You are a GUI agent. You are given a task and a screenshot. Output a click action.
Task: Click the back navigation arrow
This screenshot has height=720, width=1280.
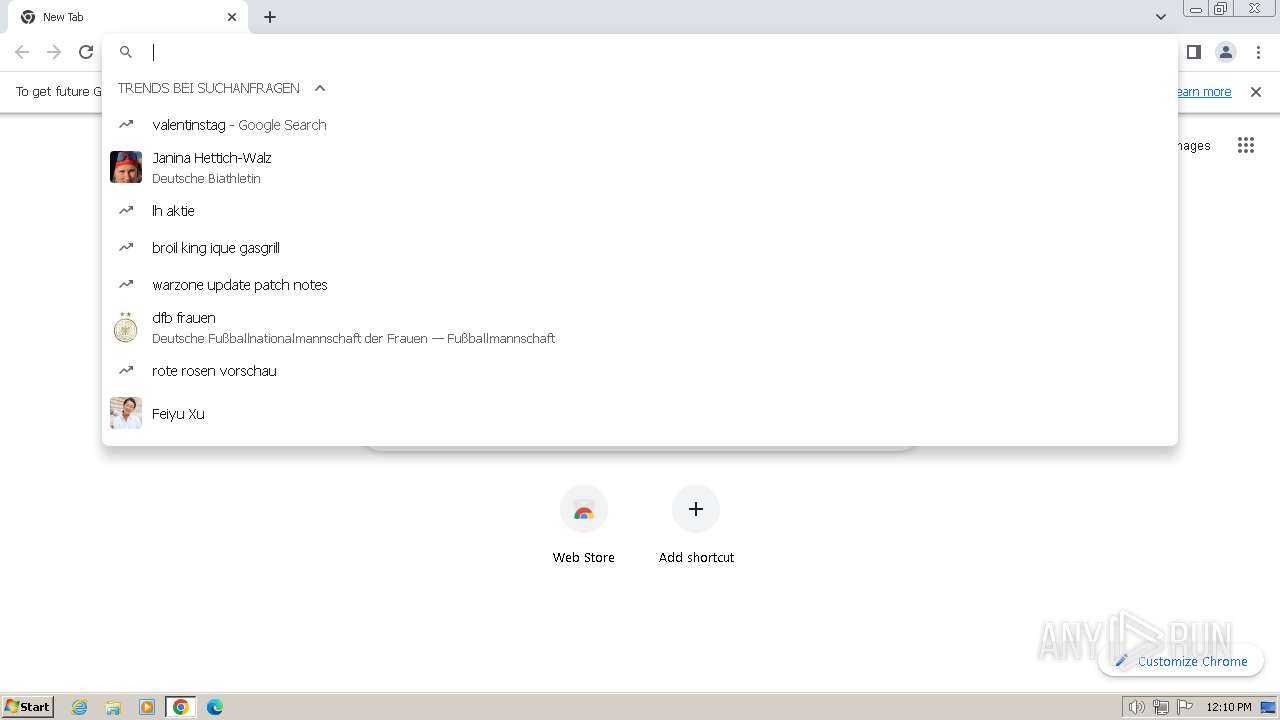(x=22, y=52)
